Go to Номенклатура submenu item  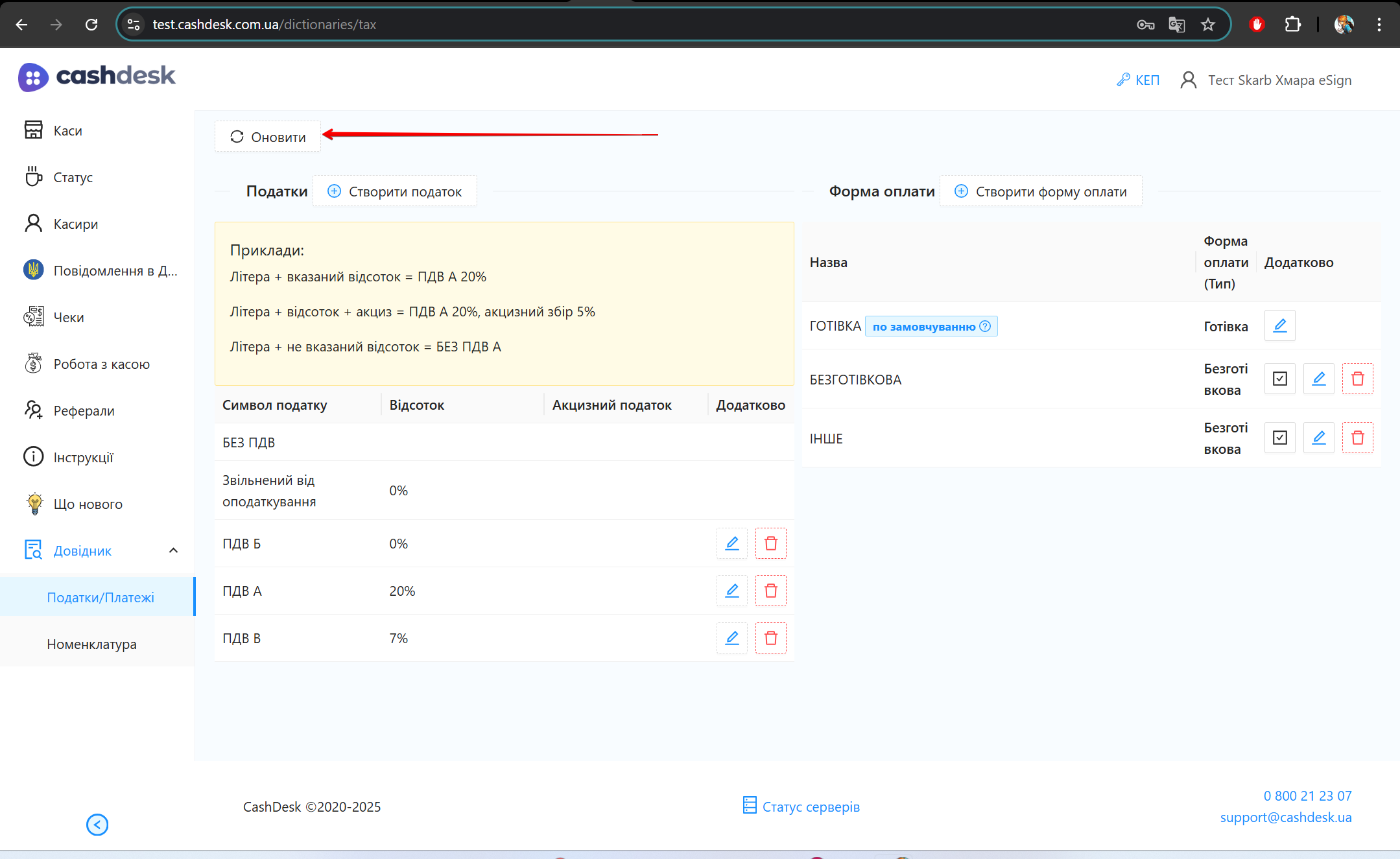coord(91,644)
